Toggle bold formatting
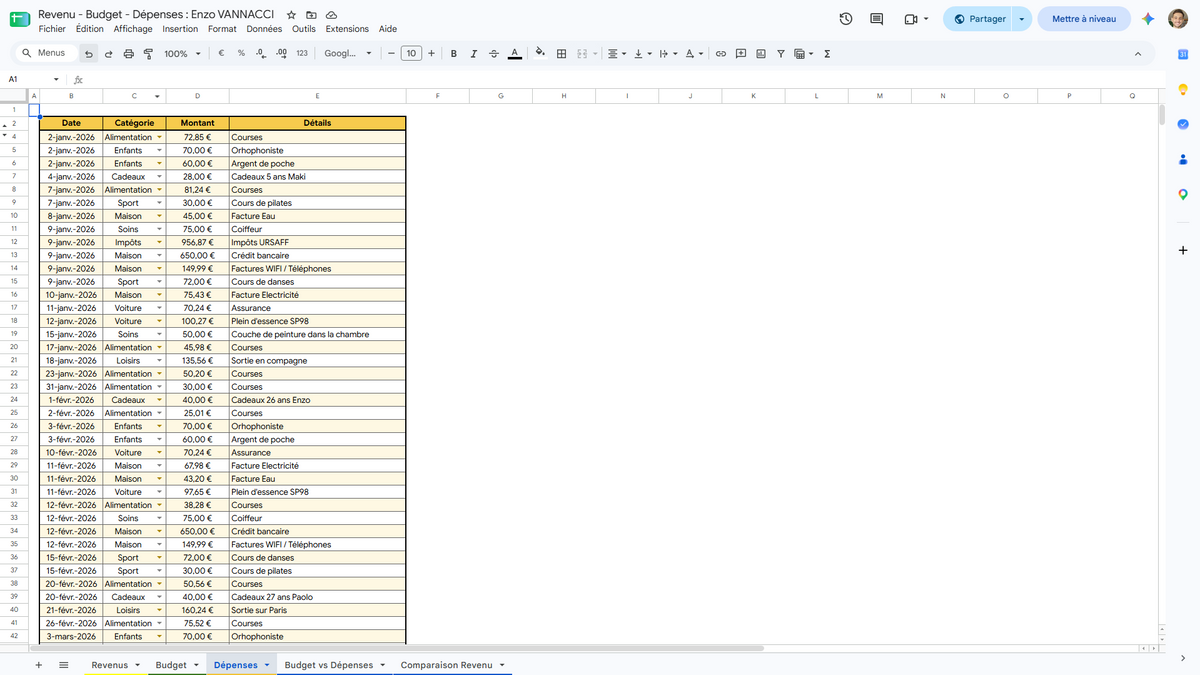The width and height of the screenshot is (1200, 675). tap(454, 54)
